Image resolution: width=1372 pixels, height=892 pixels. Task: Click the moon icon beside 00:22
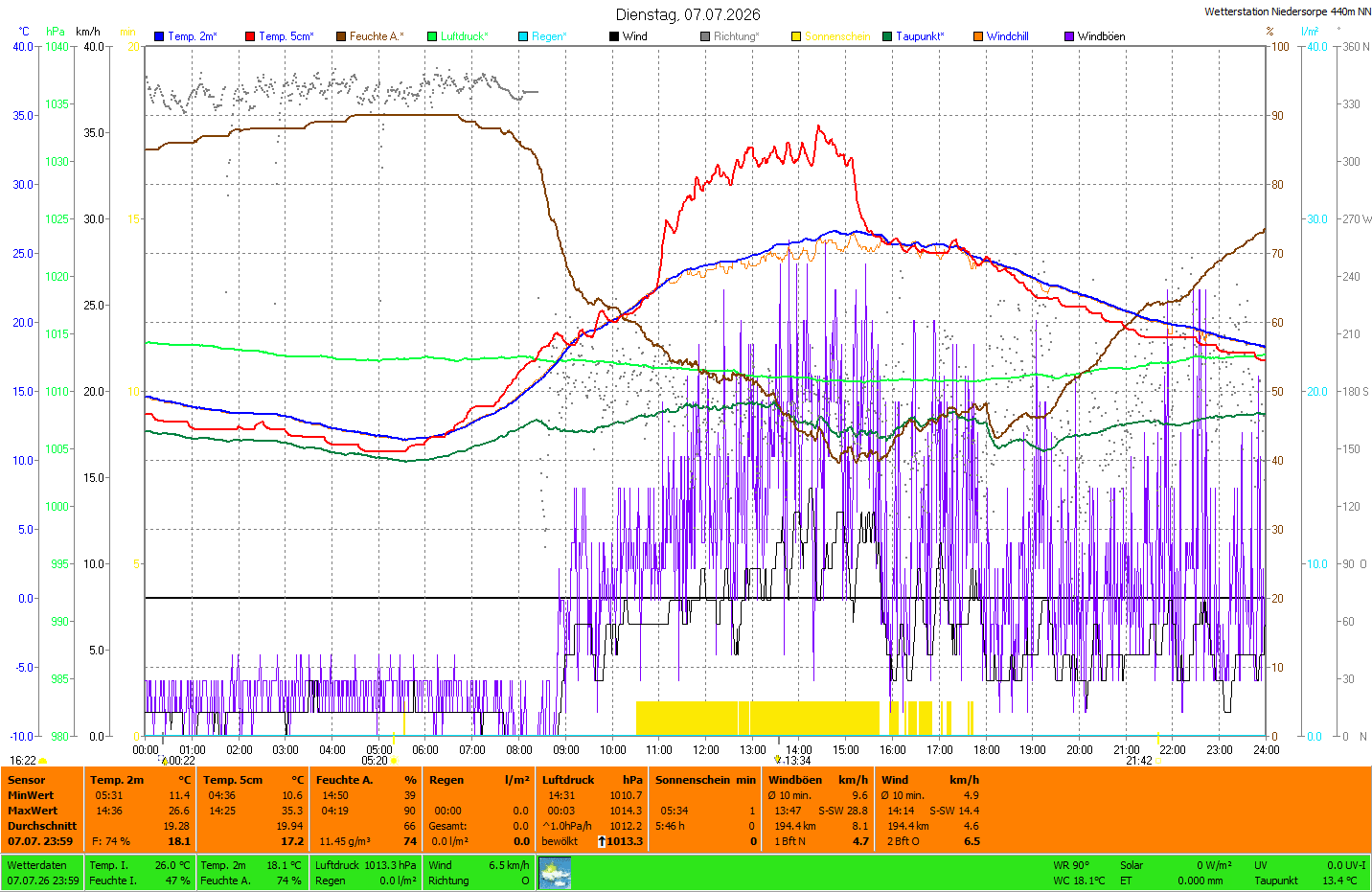click(x=165, y=761)
